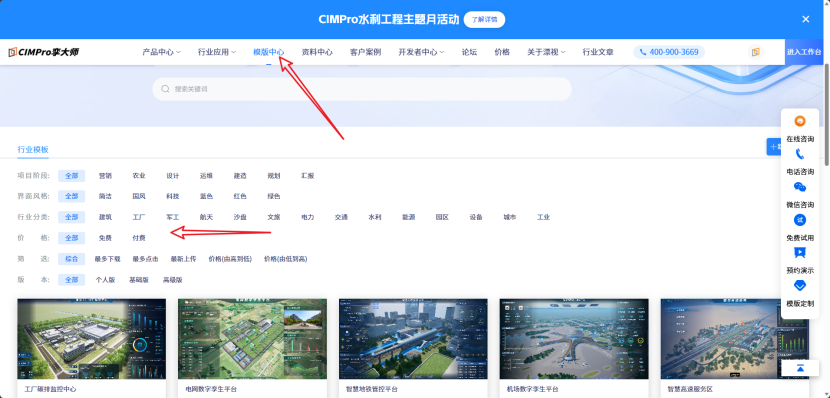Expand the 开发者中心 dropdown menu
This screenshot has height=398, width=830.
coord(421,52)
